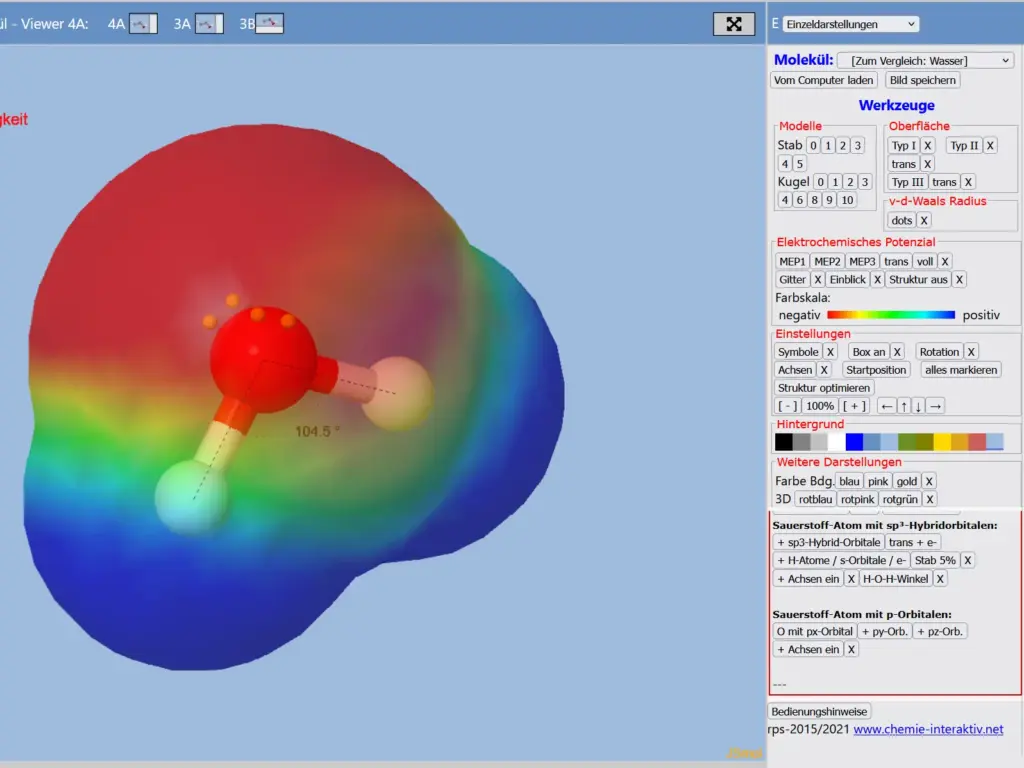Disable v-d-Waals dots with X button
Viewport: 1024px width, 768px height.
click(924, 220)
